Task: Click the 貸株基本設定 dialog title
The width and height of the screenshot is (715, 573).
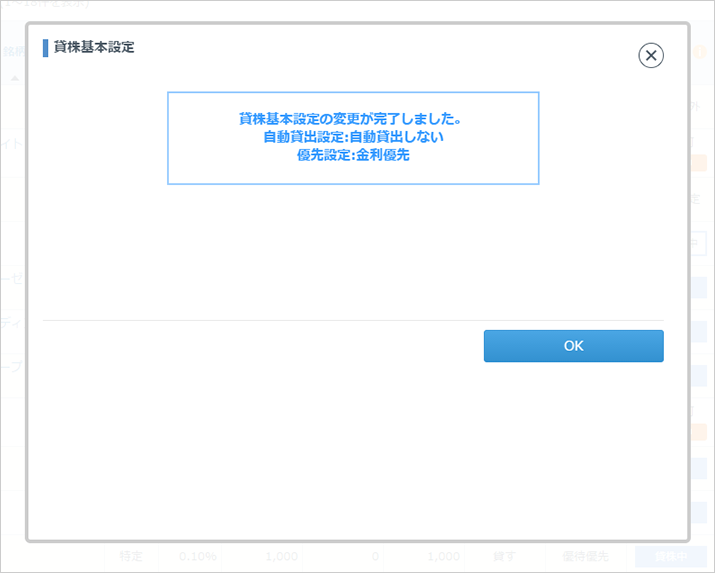Action: click(x=94, y=47)
